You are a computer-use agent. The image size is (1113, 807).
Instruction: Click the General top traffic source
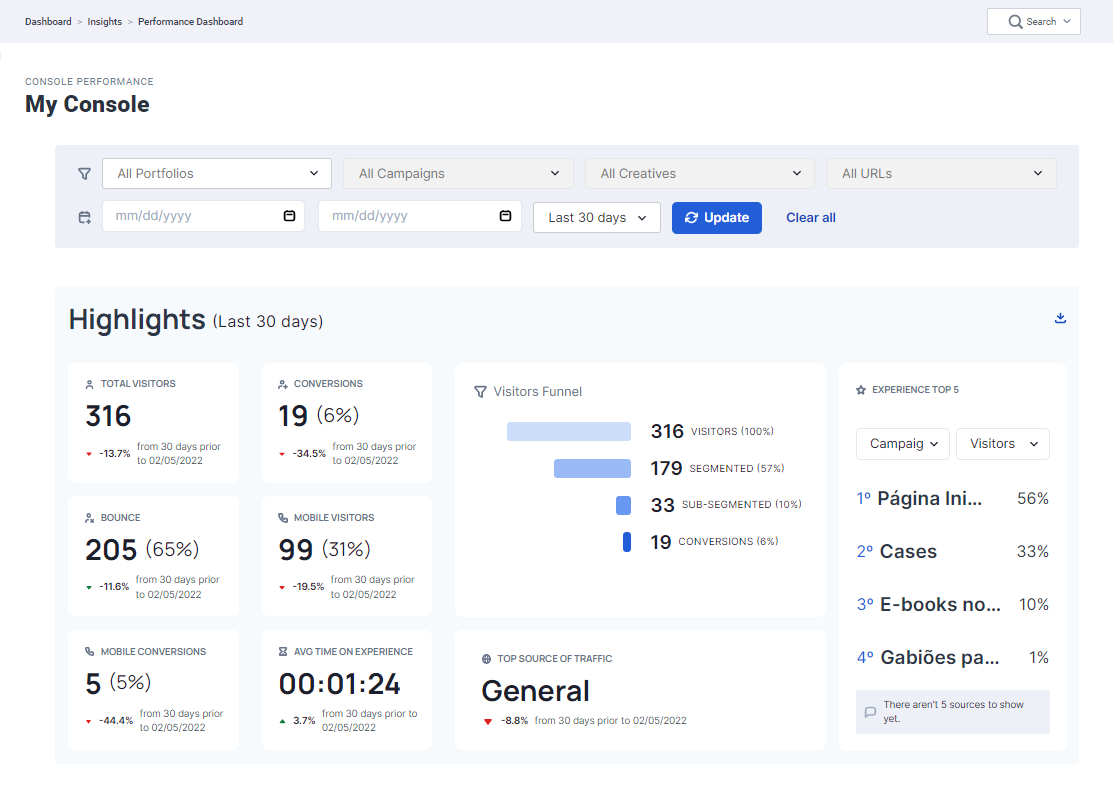click(536, 691)
